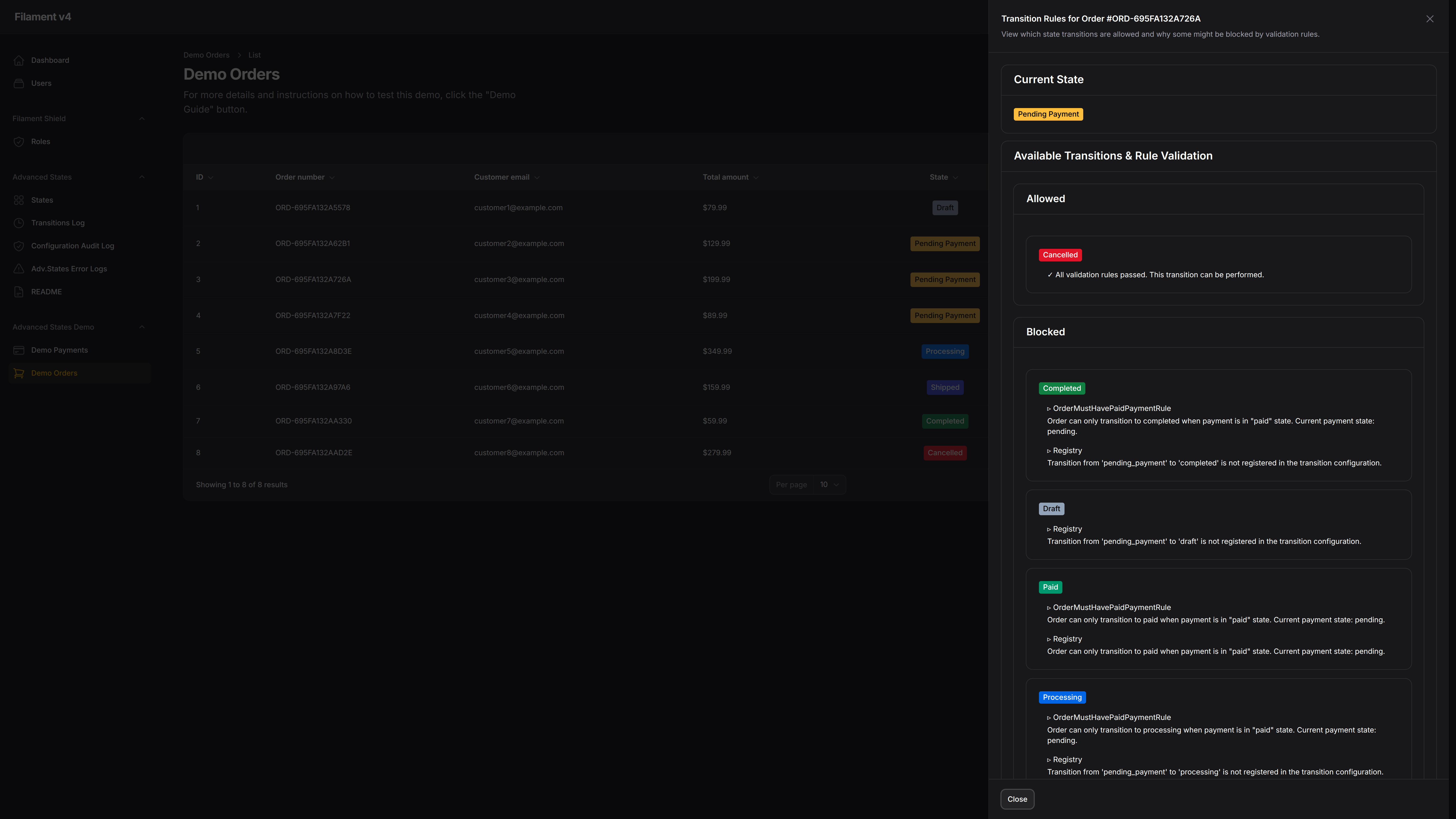Select the Demo Orders shopping cart icon

[19, 373]
